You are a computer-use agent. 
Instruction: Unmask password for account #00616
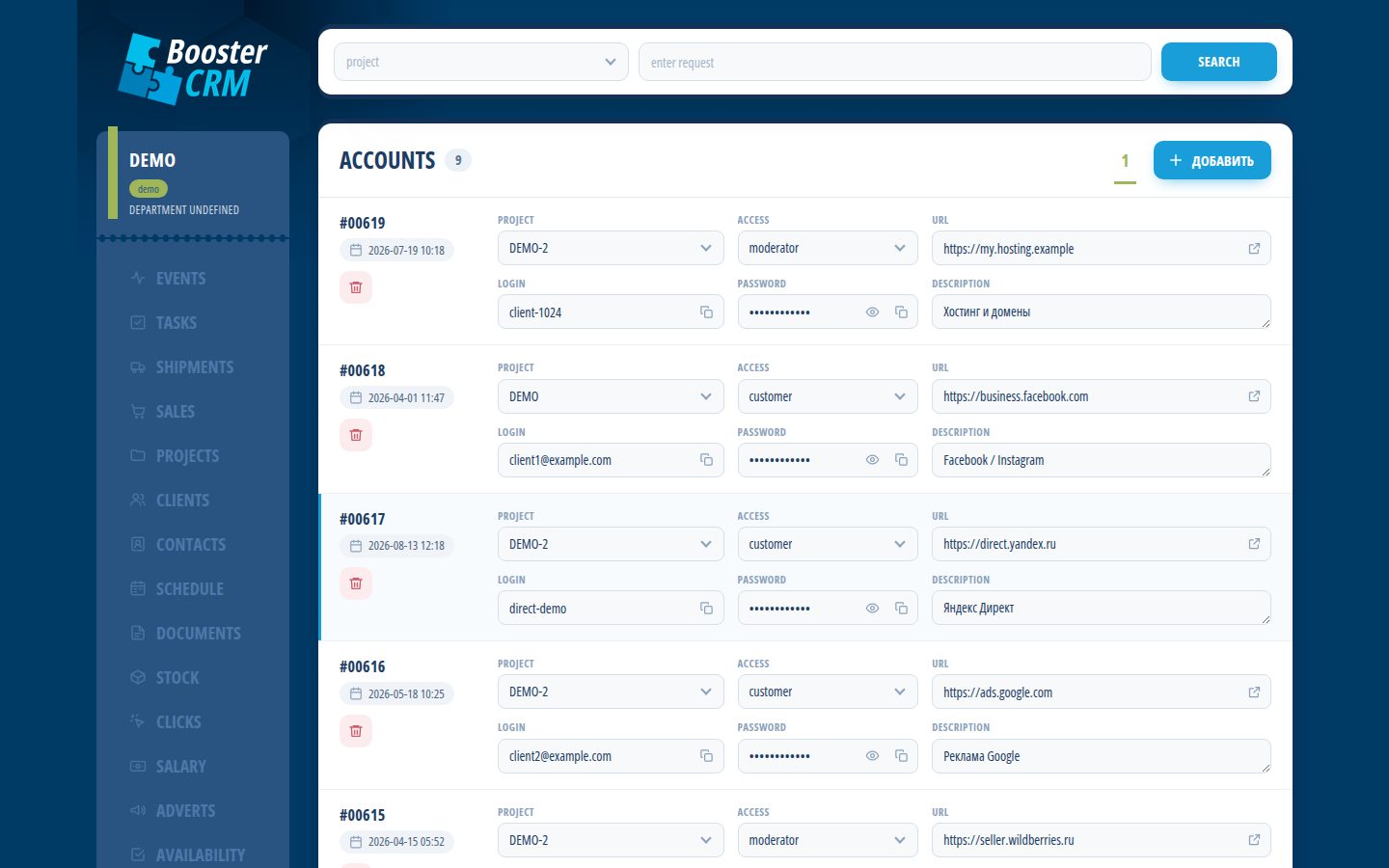[x=872, y=756]
